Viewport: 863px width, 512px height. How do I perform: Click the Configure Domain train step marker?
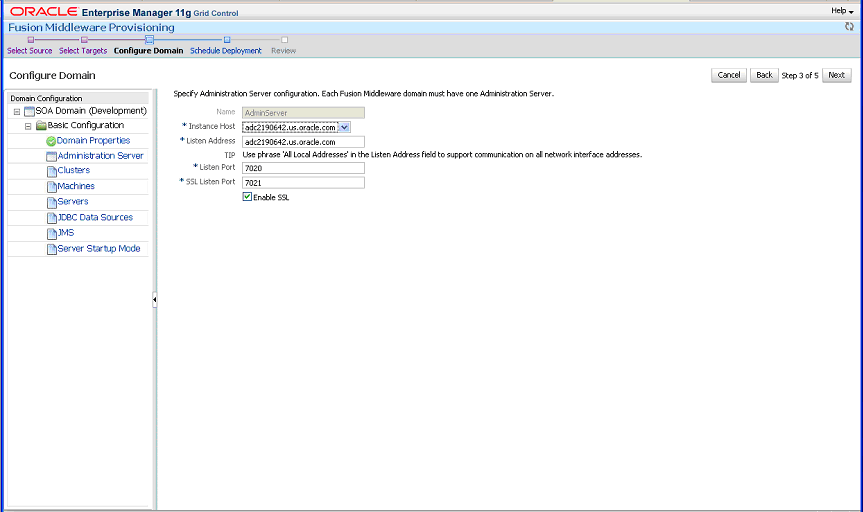(149, 40)
